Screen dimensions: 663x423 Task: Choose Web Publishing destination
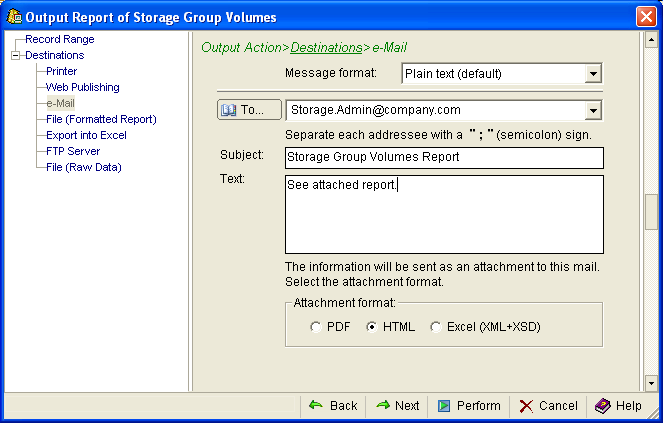pos(82,87)
